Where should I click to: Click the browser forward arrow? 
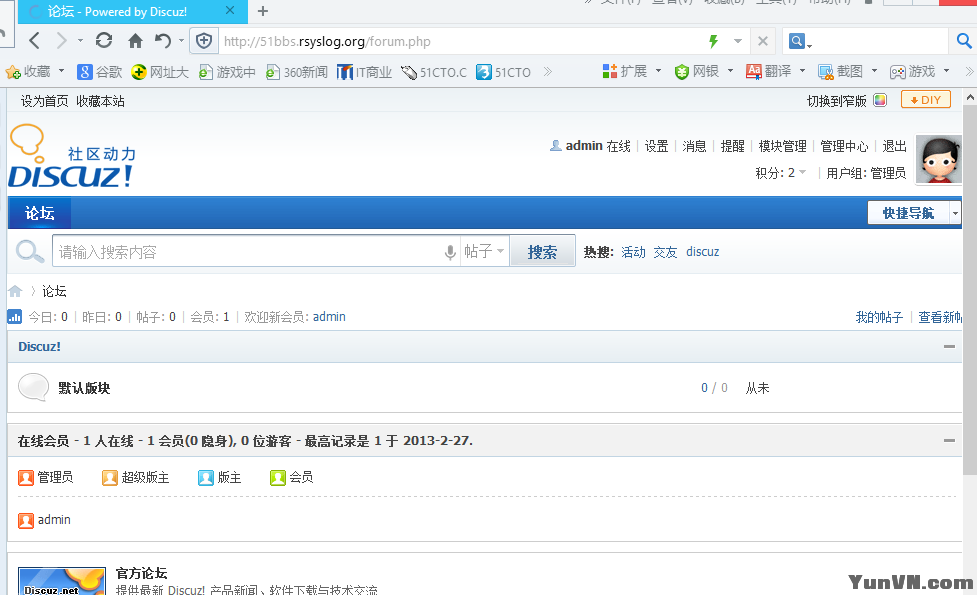click(61, 41)
